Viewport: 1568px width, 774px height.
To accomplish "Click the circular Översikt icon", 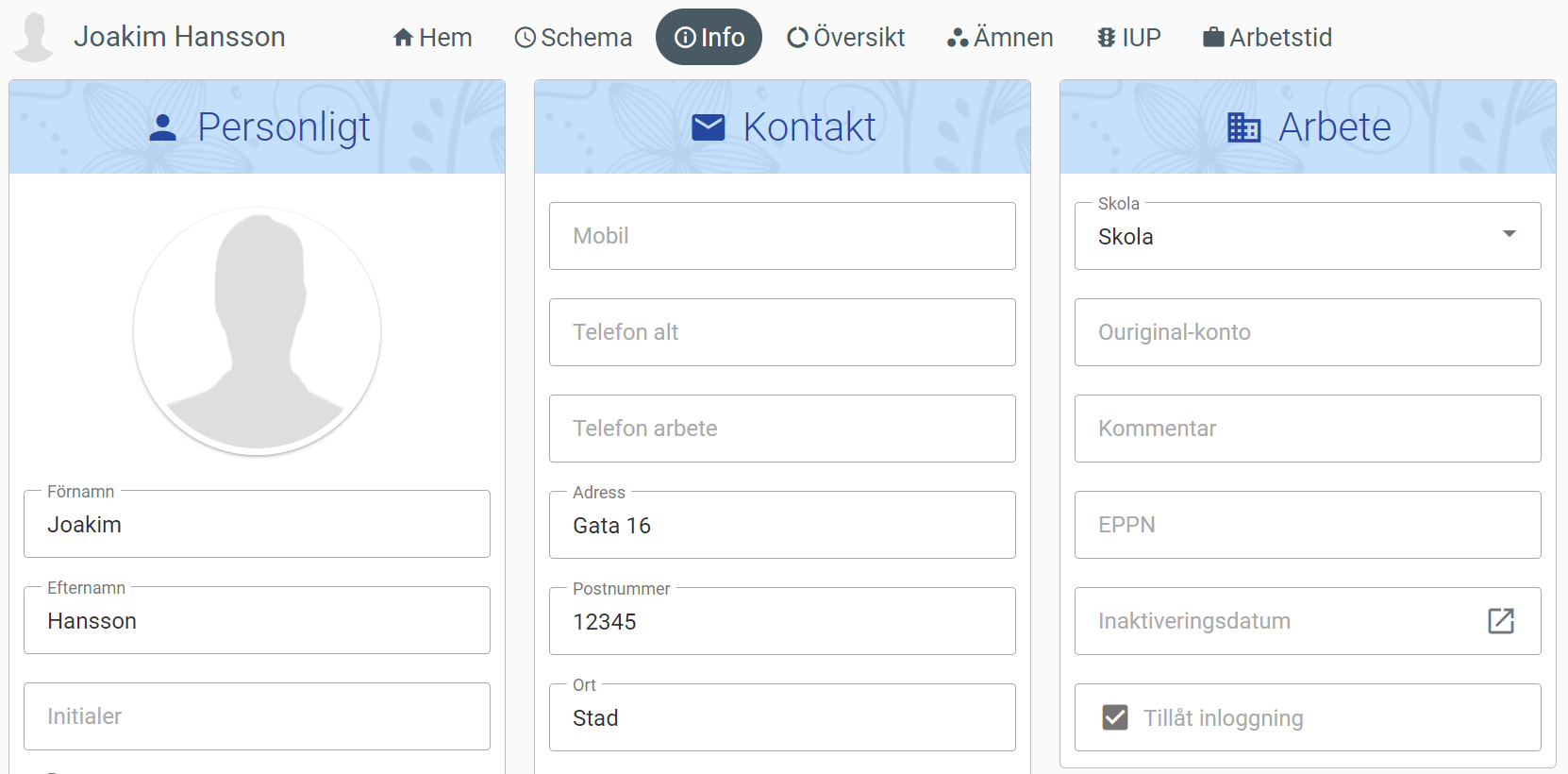I will tap(798, 38).
